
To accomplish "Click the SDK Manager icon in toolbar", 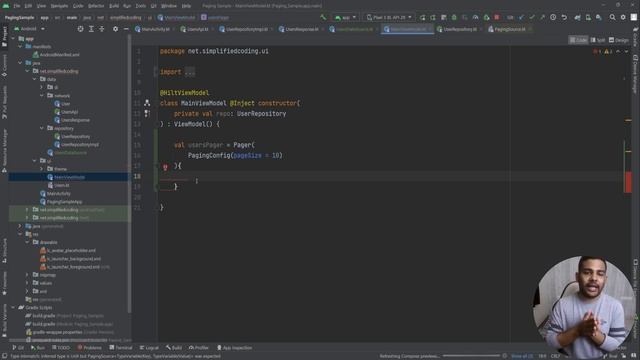I will coord(599,18).
